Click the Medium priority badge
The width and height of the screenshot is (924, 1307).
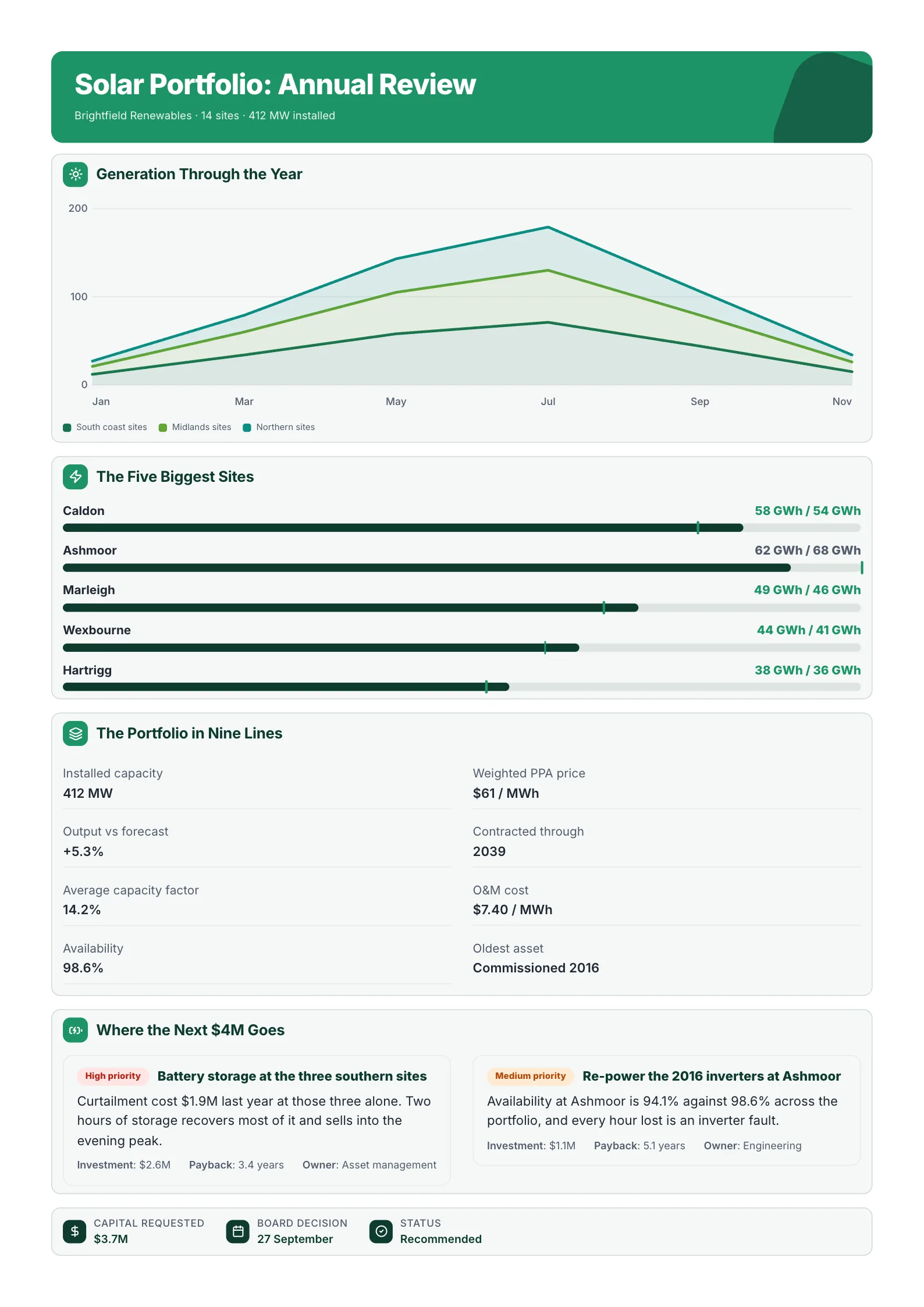coord(531,1076)
